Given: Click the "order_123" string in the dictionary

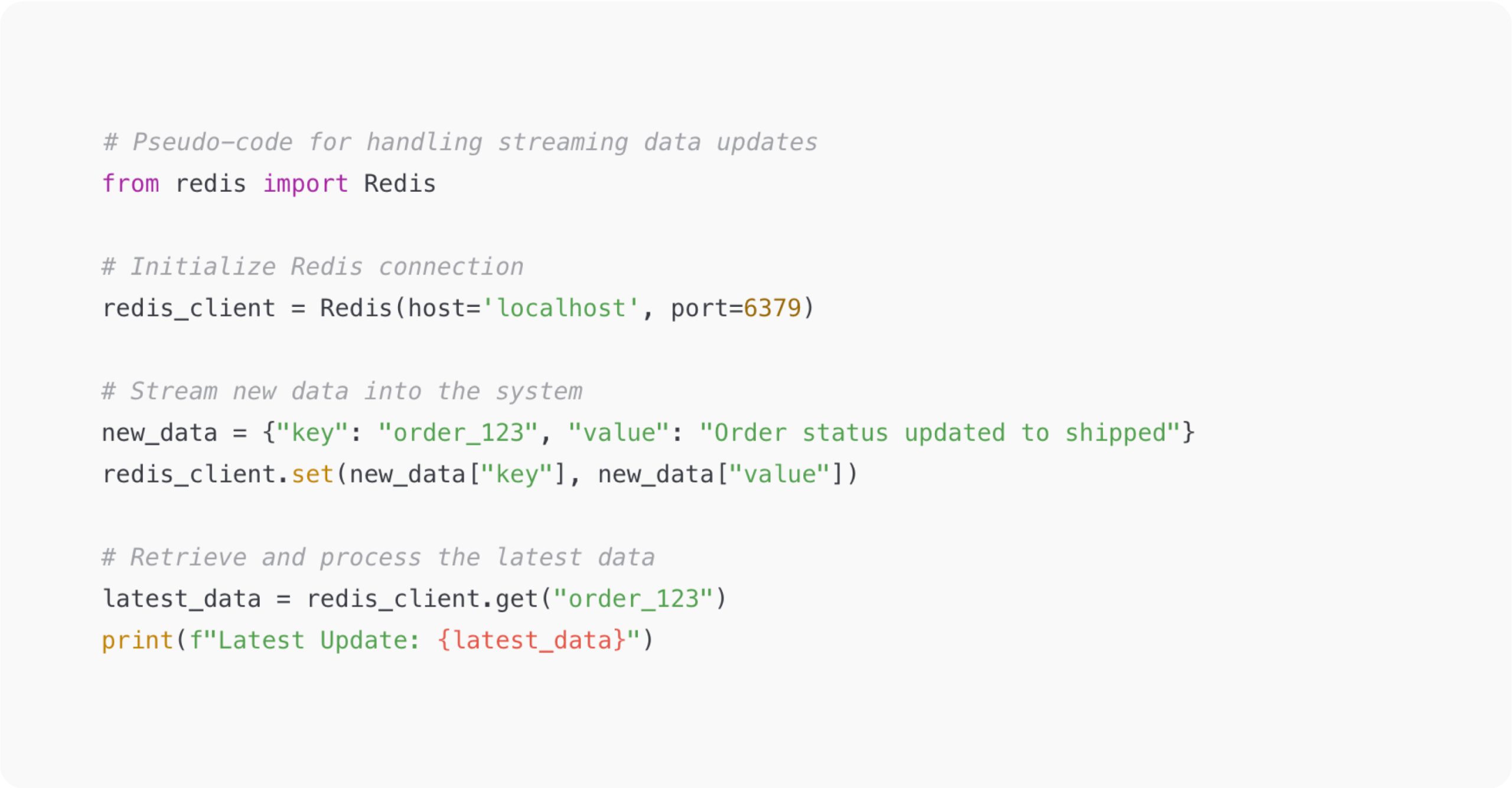Looking at the screenshot, I should click(458, 433).
